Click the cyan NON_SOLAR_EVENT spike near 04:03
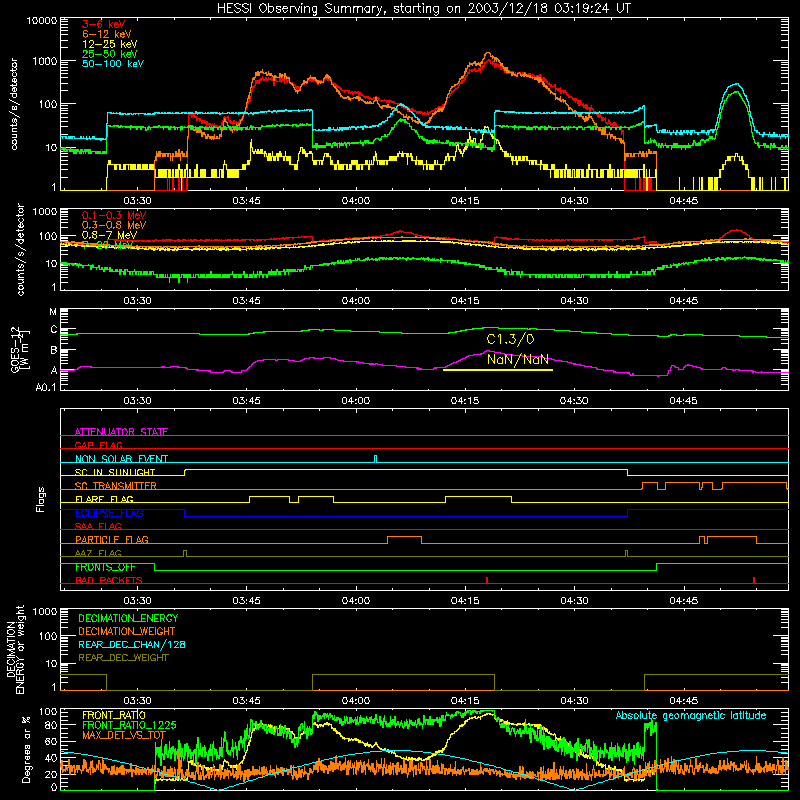 (x=376, y=459)
